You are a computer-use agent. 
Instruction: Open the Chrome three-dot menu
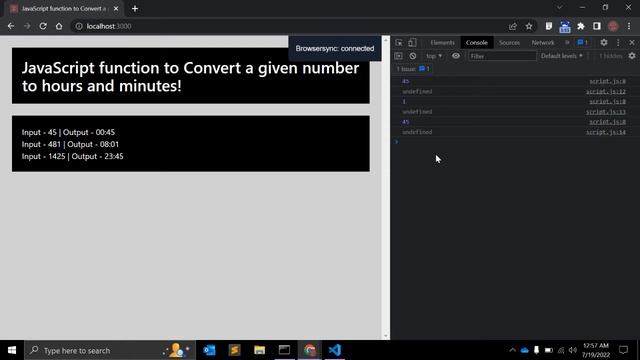pyautogui.click(x=629, y=26)
